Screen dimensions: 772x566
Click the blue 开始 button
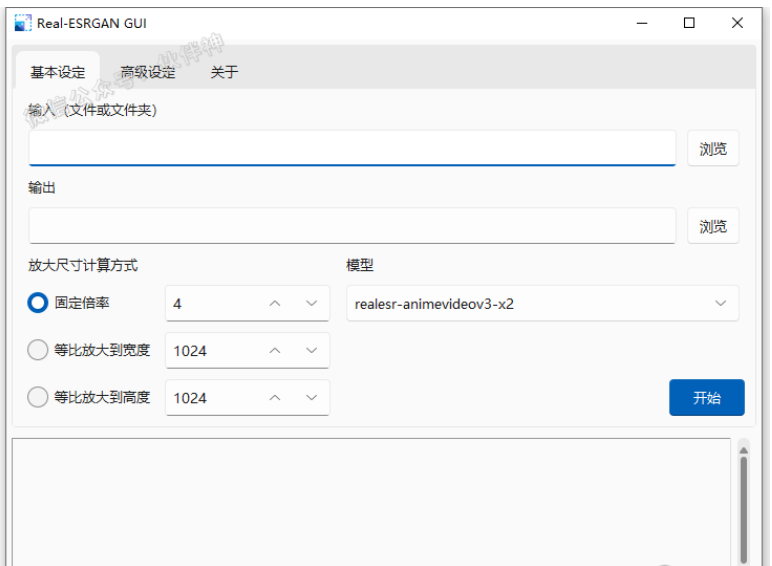click(707, 397)
